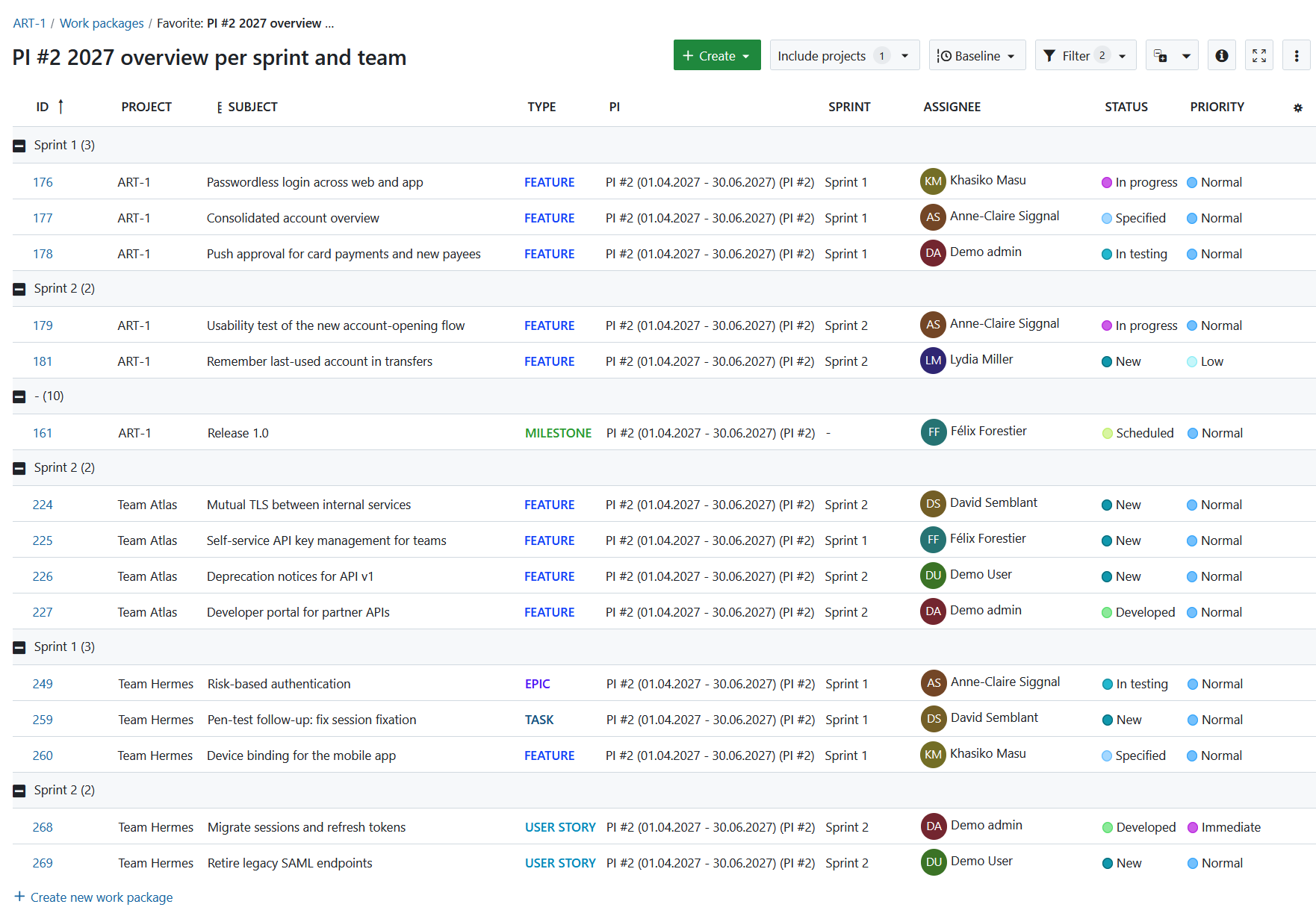The height and width of the screenshot is (916, 1316).
Task: Click David Semblant avatar on row 224
Action: 933,504
